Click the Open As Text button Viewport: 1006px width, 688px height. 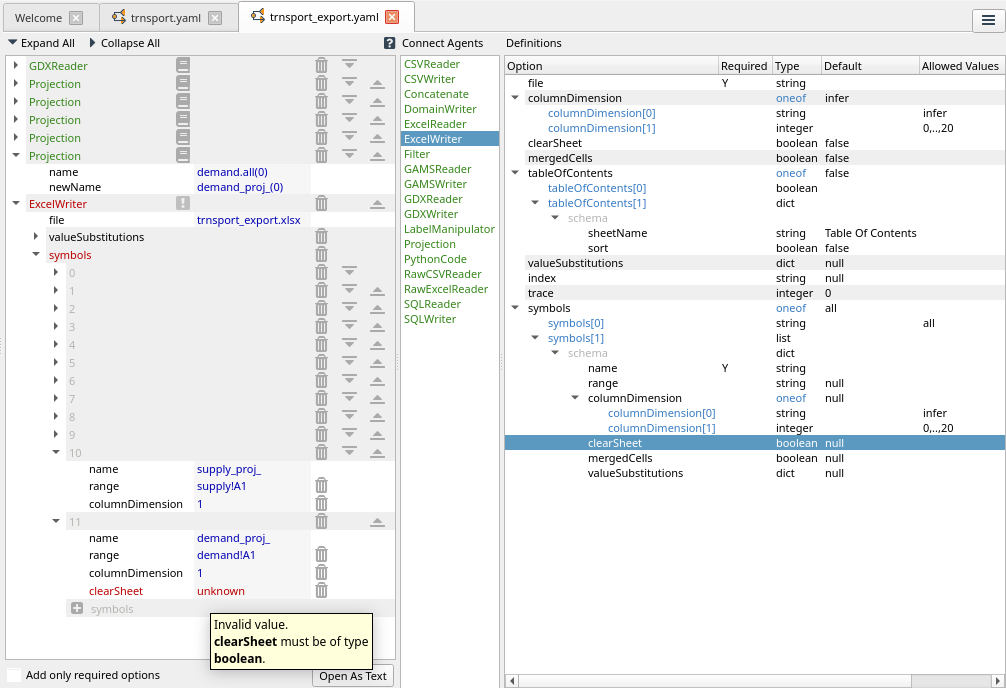tap(353, 676)
